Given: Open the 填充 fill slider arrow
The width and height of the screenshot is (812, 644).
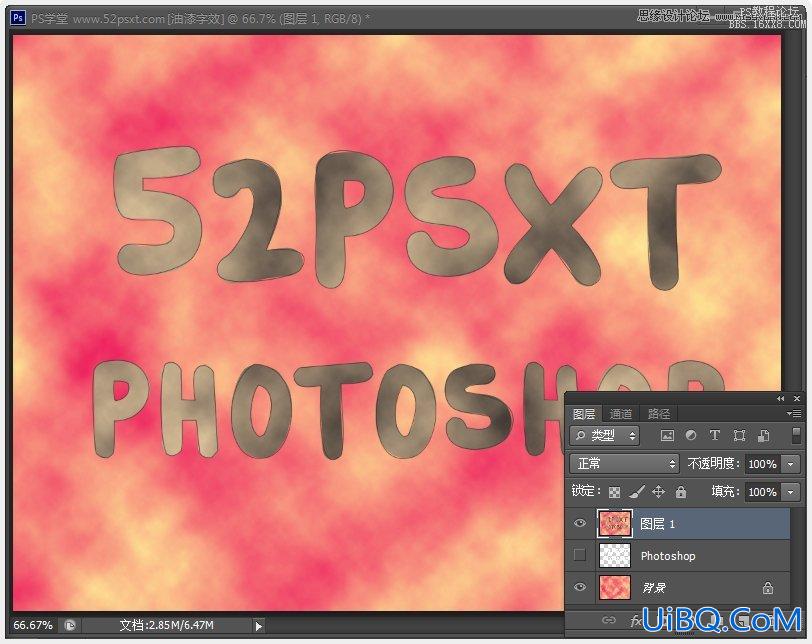Looking at the screenshot, I should 791,492.
